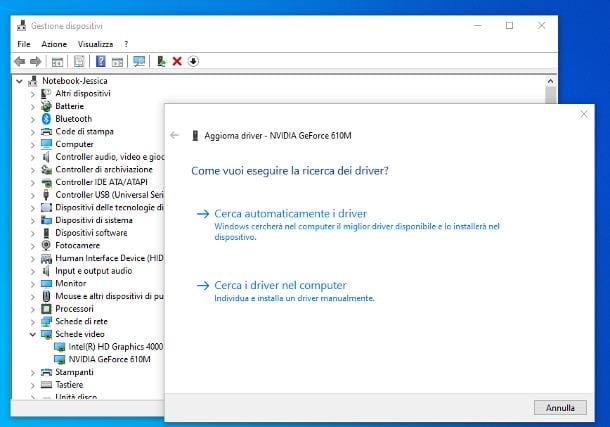Open the Properties toolbar icon
The width and height of the screenshot is (610, 427).
[x=79, y=61]
